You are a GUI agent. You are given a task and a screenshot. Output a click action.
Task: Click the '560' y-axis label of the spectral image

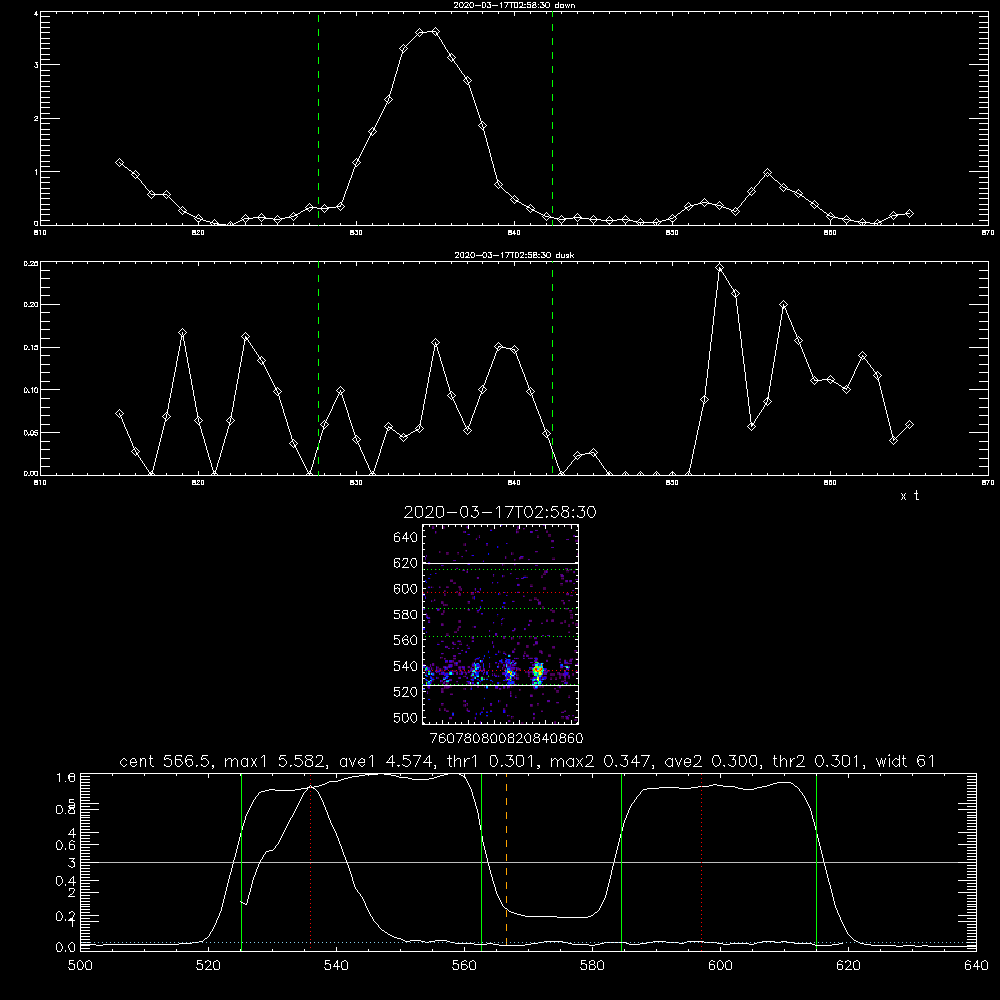pos(406,640)
